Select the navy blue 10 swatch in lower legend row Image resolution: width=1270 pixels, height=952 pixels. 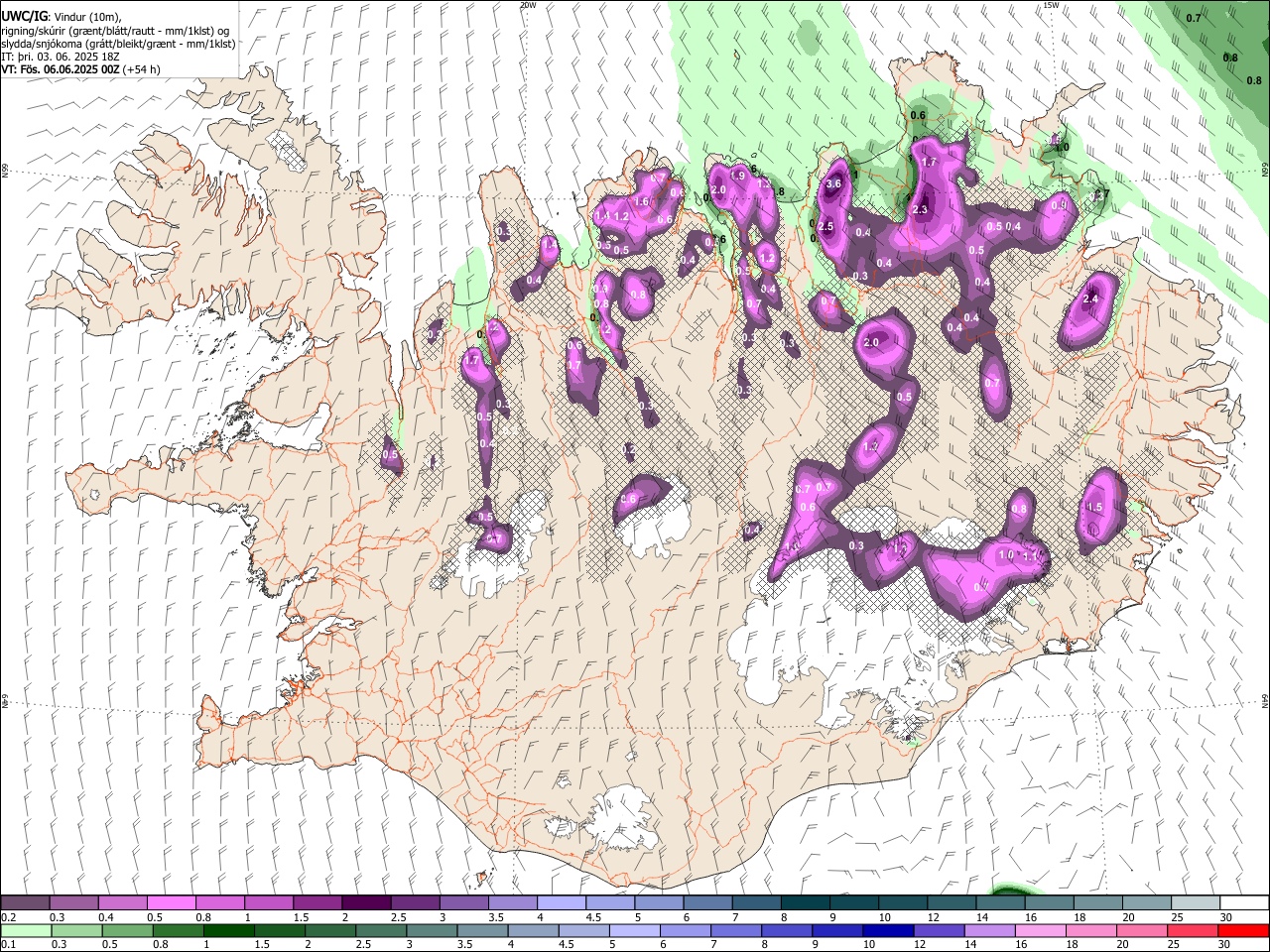tap(888, 931)
